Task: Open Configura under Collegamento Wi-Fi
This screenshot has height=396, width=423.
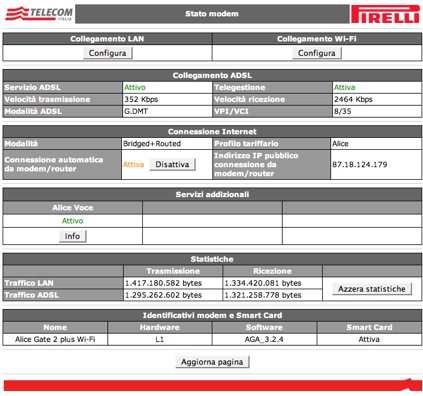Action: (317, 53)
